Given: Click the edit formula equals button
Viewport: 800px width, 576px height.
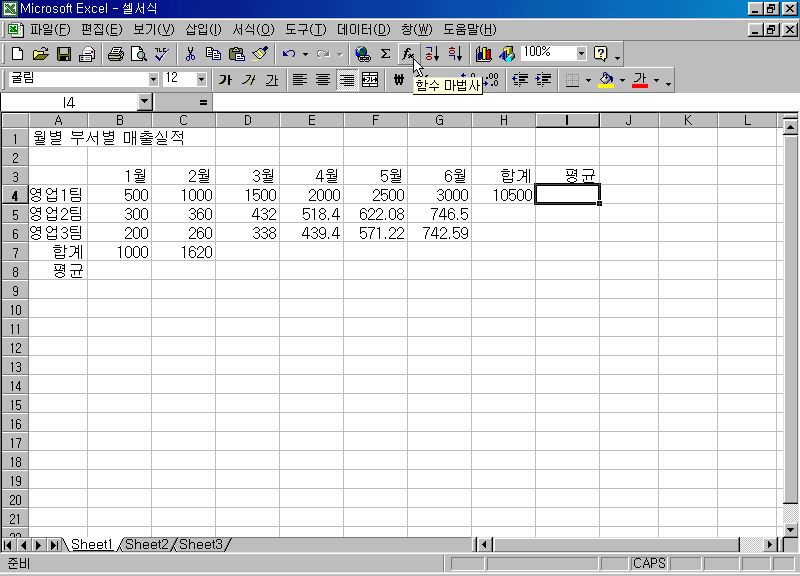Looking at the screenshot, I should pos(203,103).
